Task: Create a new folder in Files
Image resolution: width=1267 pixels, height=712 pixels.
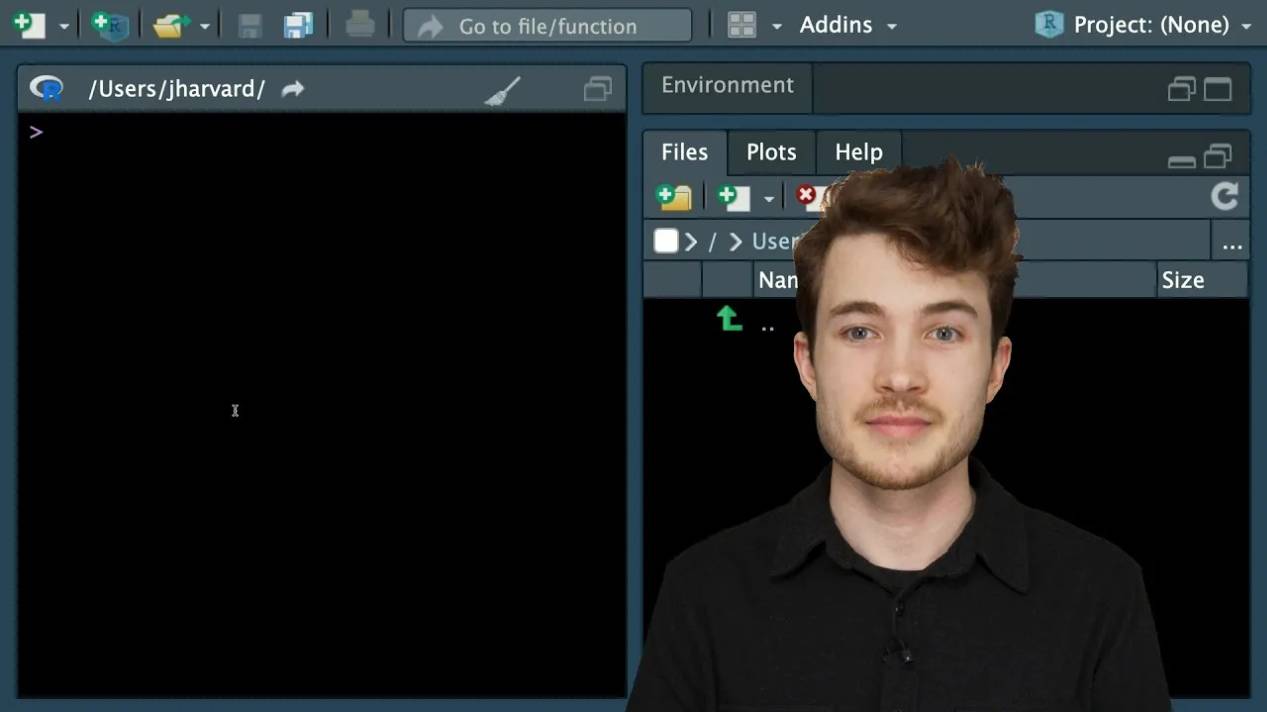Action: click(674, 197)
